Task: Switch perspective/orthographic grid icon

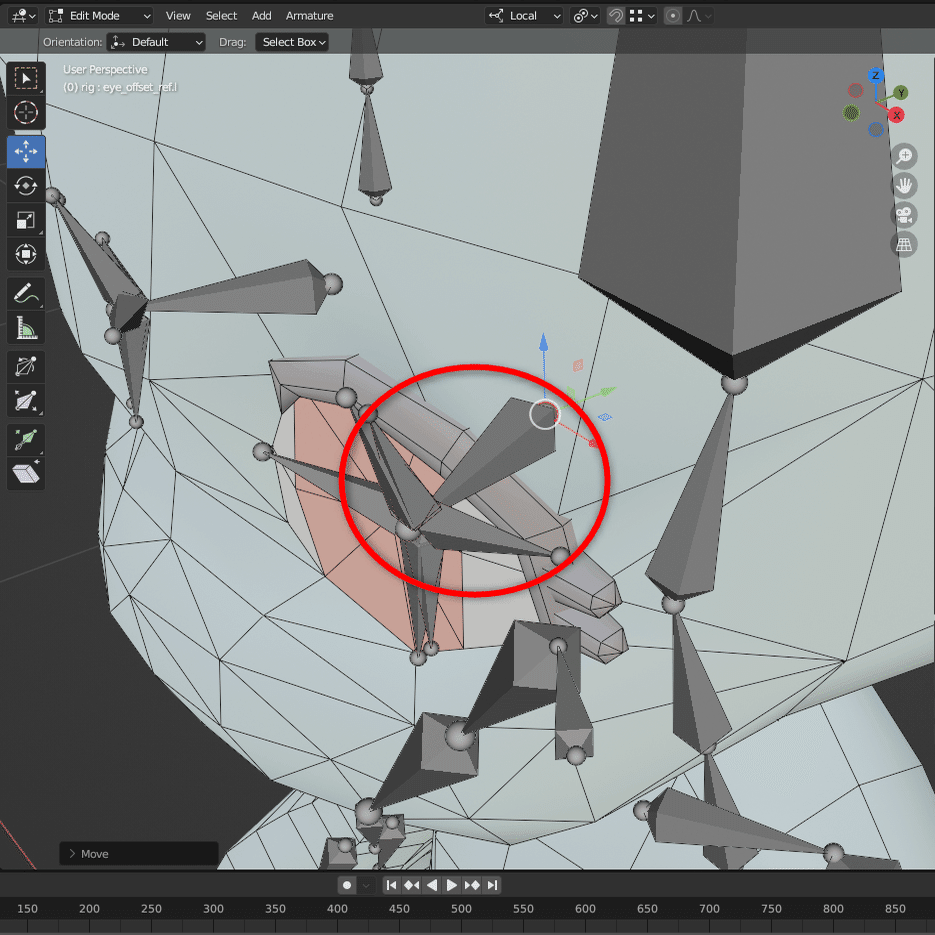Action: click(904, 244)
